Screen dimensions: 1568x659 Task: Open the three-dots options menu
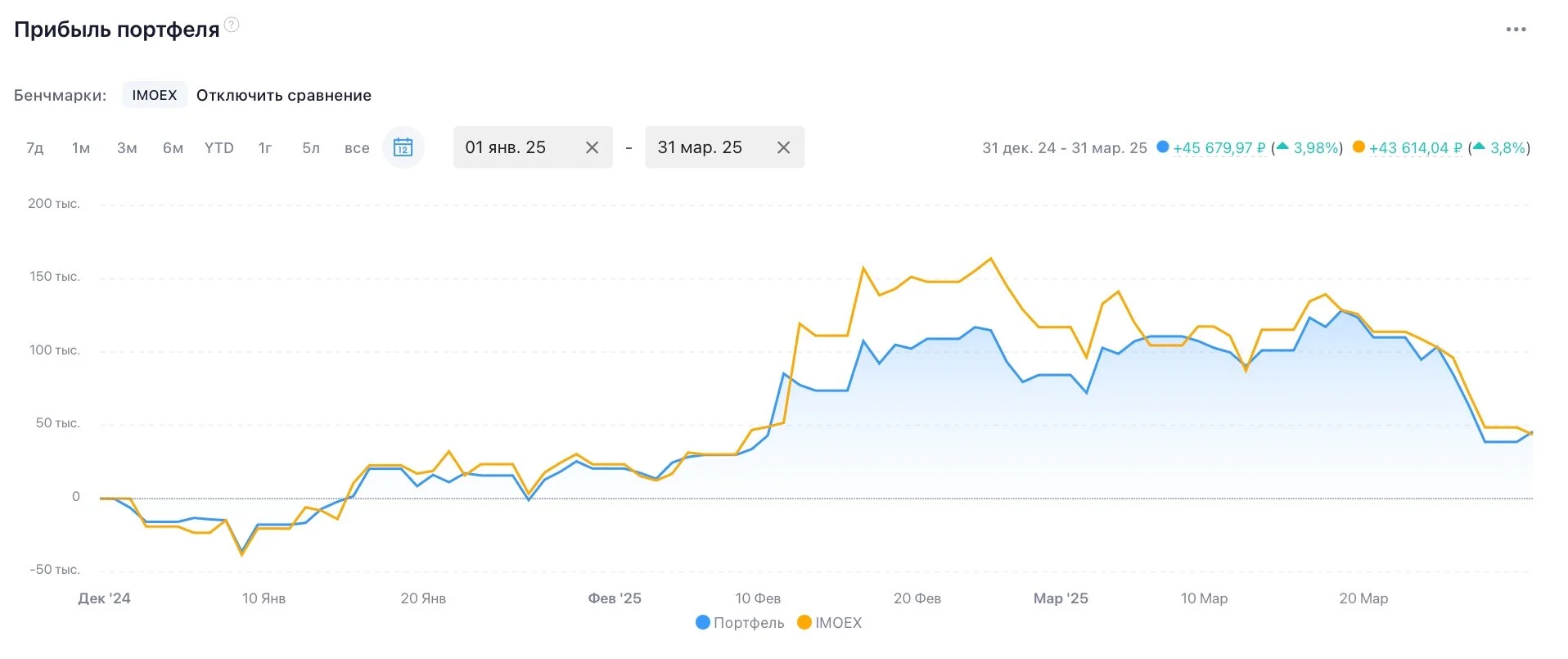(1516, 29)
